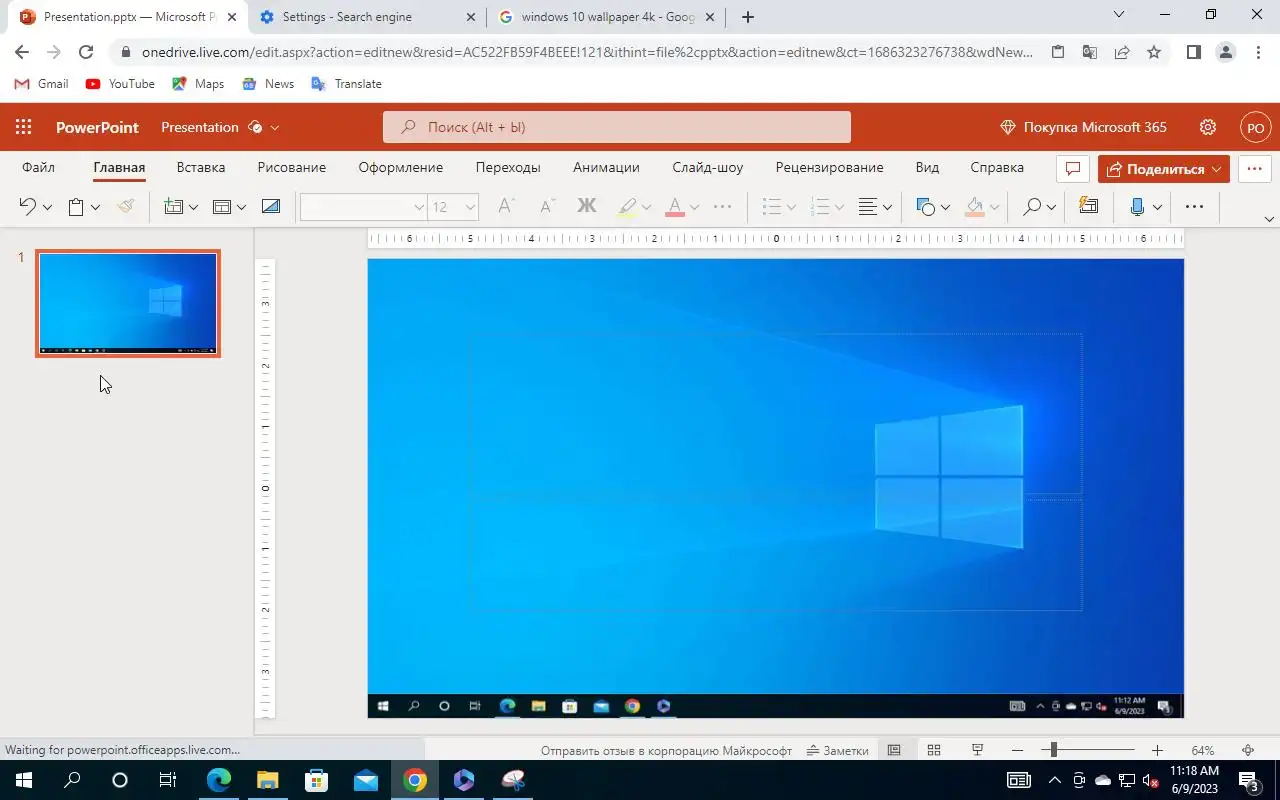Click the text highlight color marker
This screenshot has width=1280, height=800.
point(627,207)
